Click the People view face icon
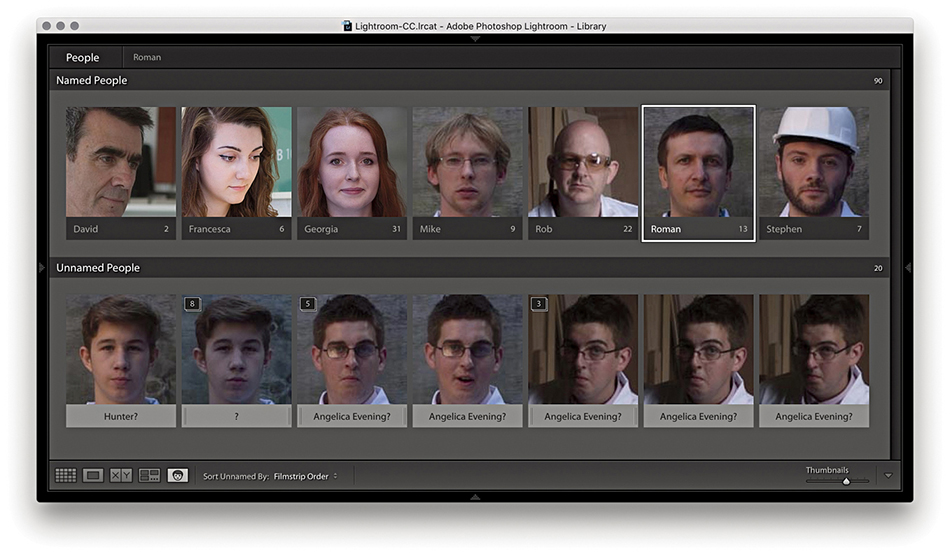The image size is (950, 554). pos(177,476)
